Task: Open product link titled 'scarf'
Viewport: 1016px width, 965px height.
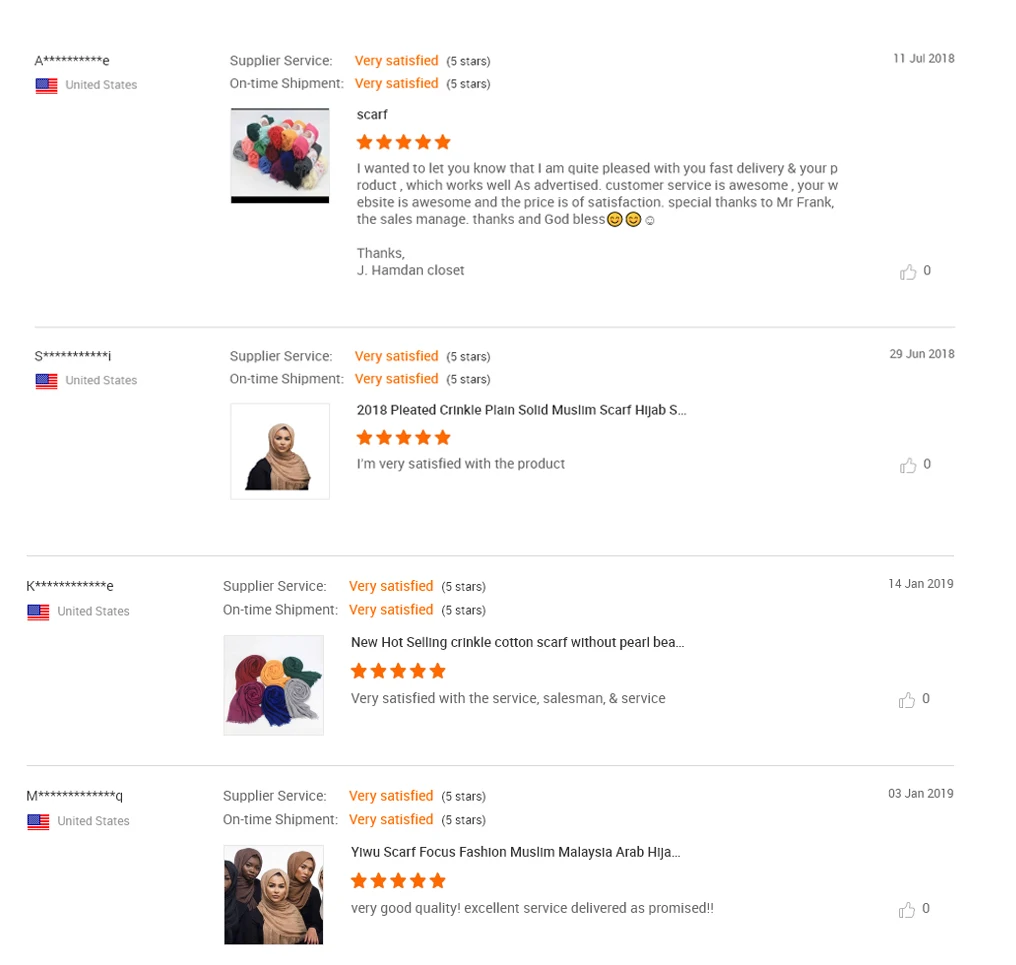Action: coord(372,115)
